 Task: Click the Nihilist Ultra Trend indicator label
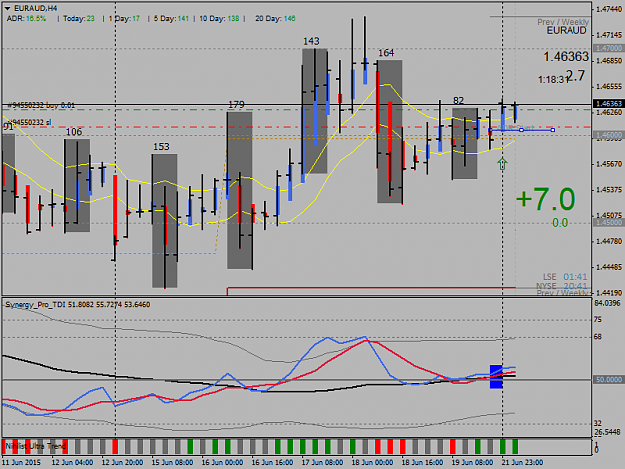coord(36,446)
